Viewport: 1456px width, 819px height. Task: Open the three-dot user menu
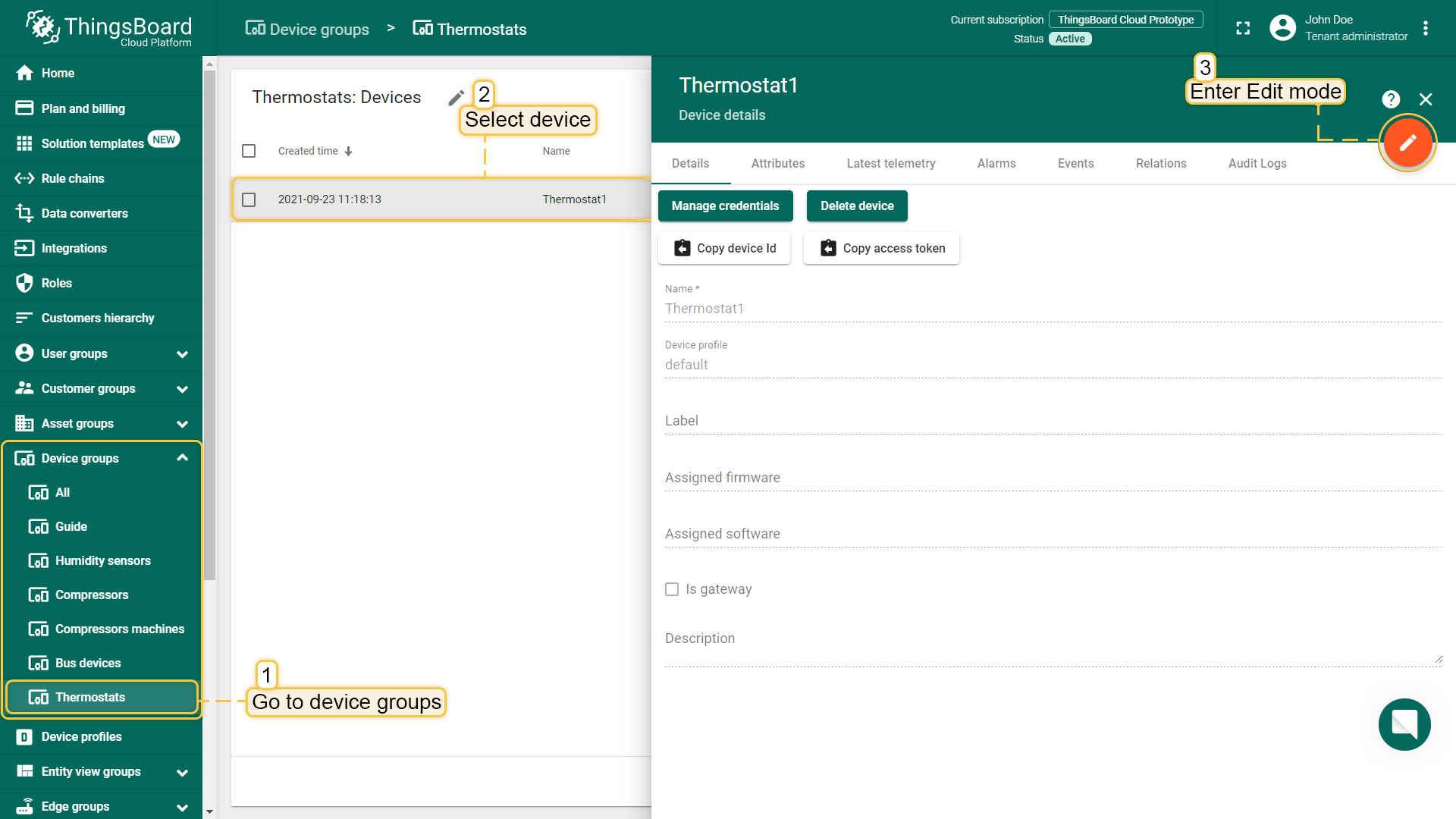[1426, 28]
